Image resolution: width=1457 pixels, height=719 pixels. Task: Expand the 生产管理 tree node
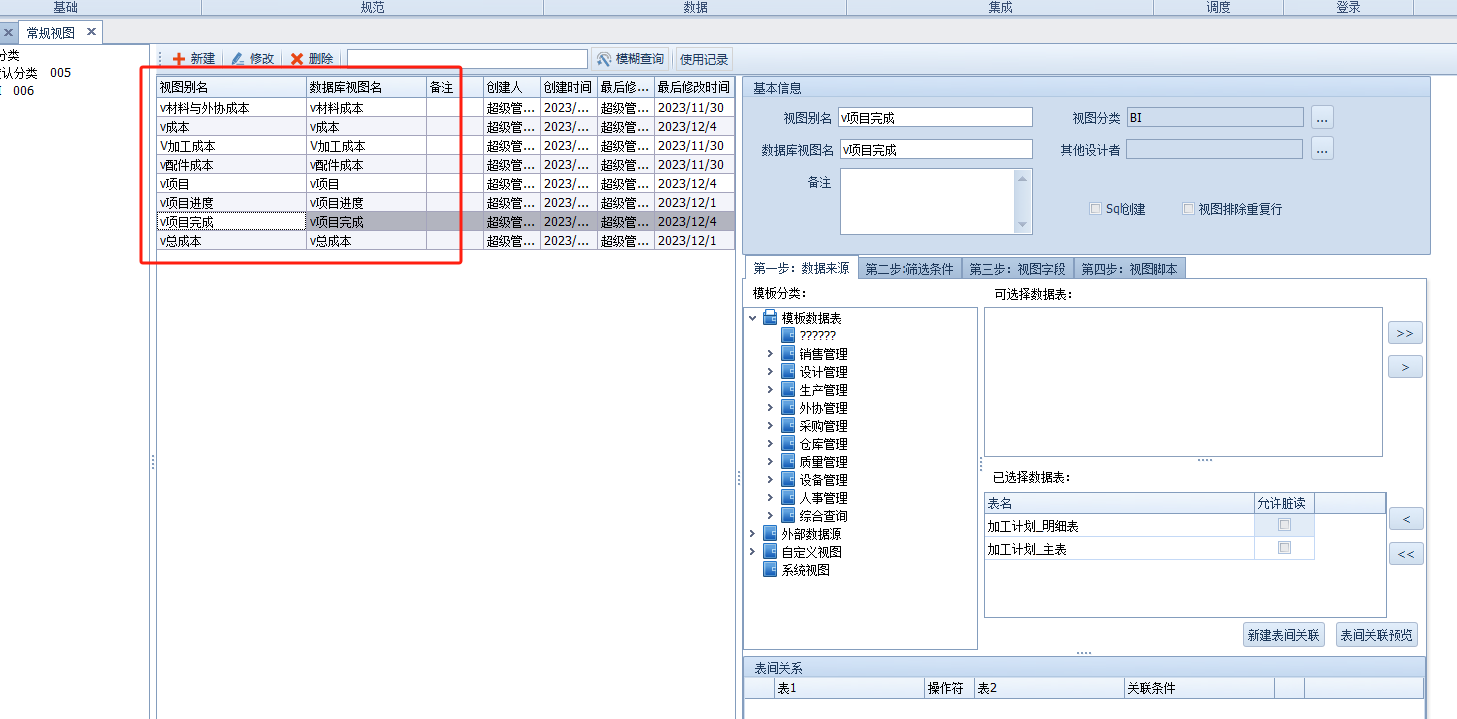tap(770, 390)
